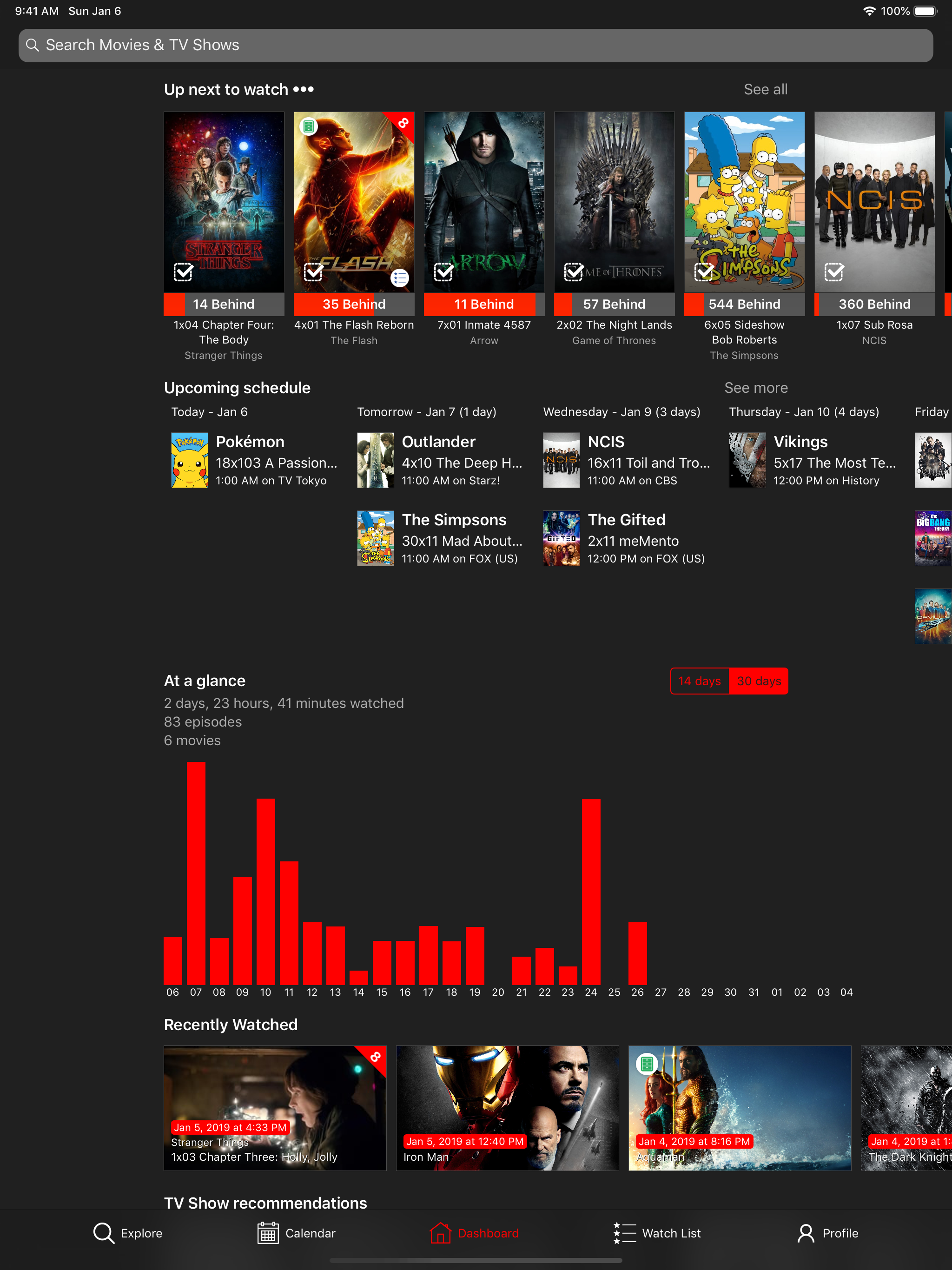This screenshot has width=952, height=1270.
Task: Open recently watched The Dark Knight card
Action: click(906, 1108)
